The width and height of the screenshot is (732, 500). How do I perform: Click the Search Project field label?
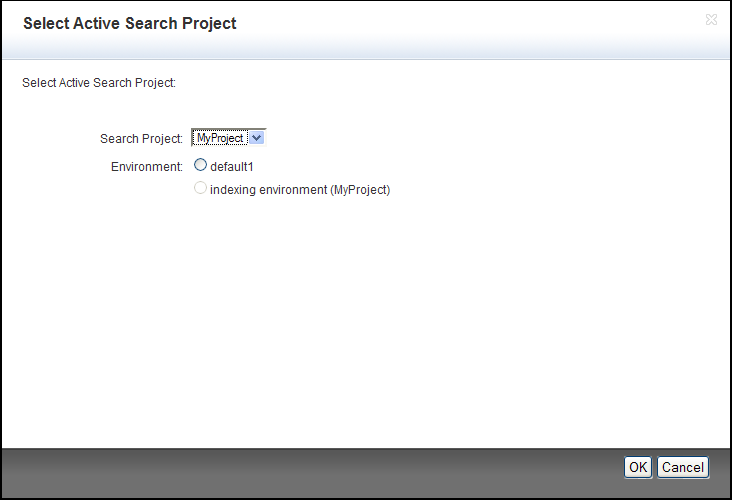coord(141,139)
